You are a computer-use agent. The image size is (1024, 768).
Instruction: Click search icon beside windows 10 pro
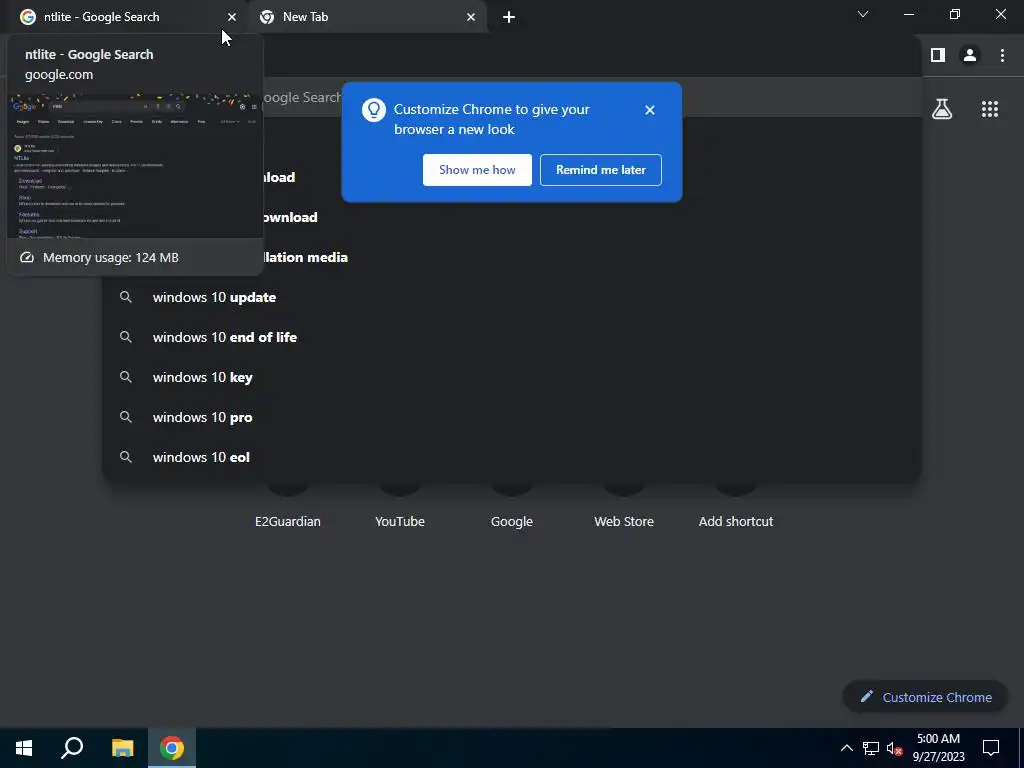click(126, 417)
